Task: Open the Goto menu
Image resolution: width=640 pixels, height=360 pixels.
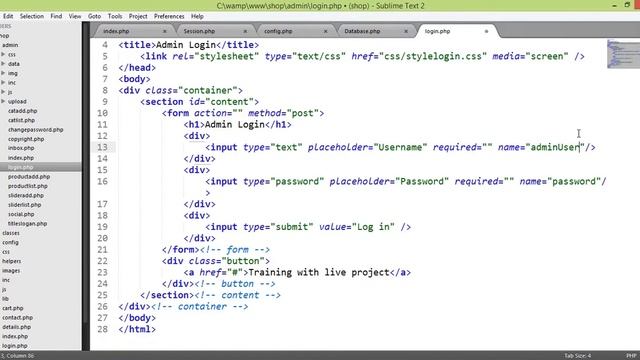Action: (94, 16)
